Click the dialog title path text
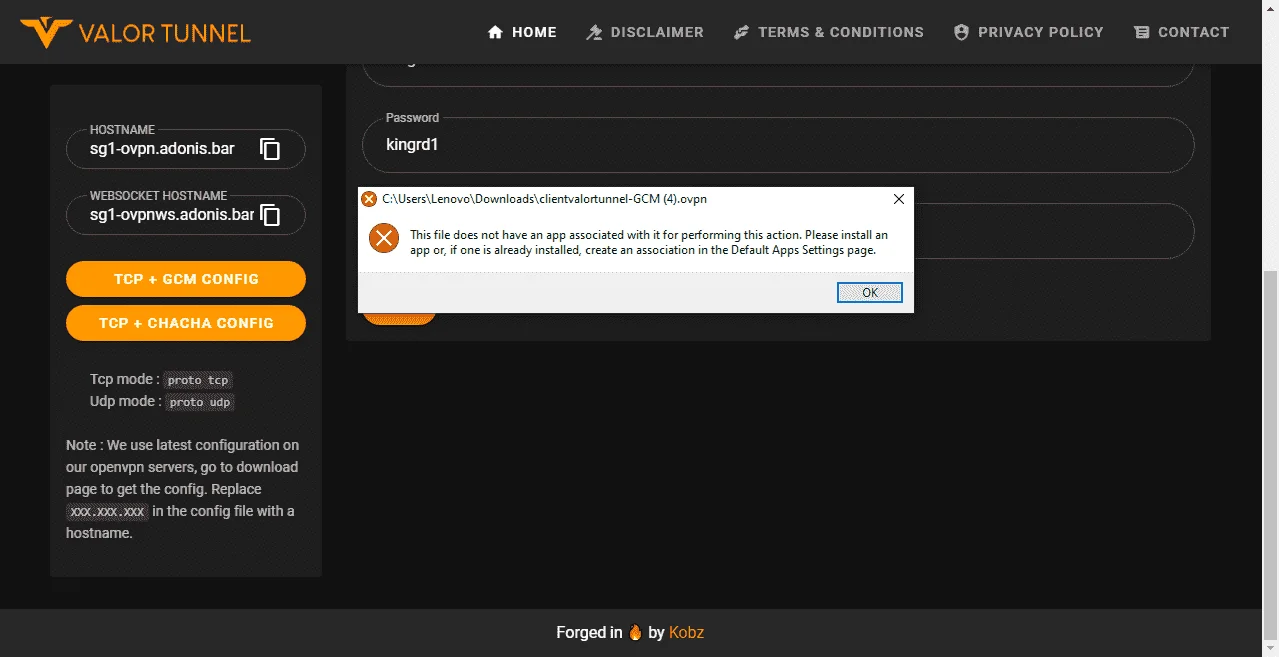This screenshot has height=657, width=1279. coord(544,199)
